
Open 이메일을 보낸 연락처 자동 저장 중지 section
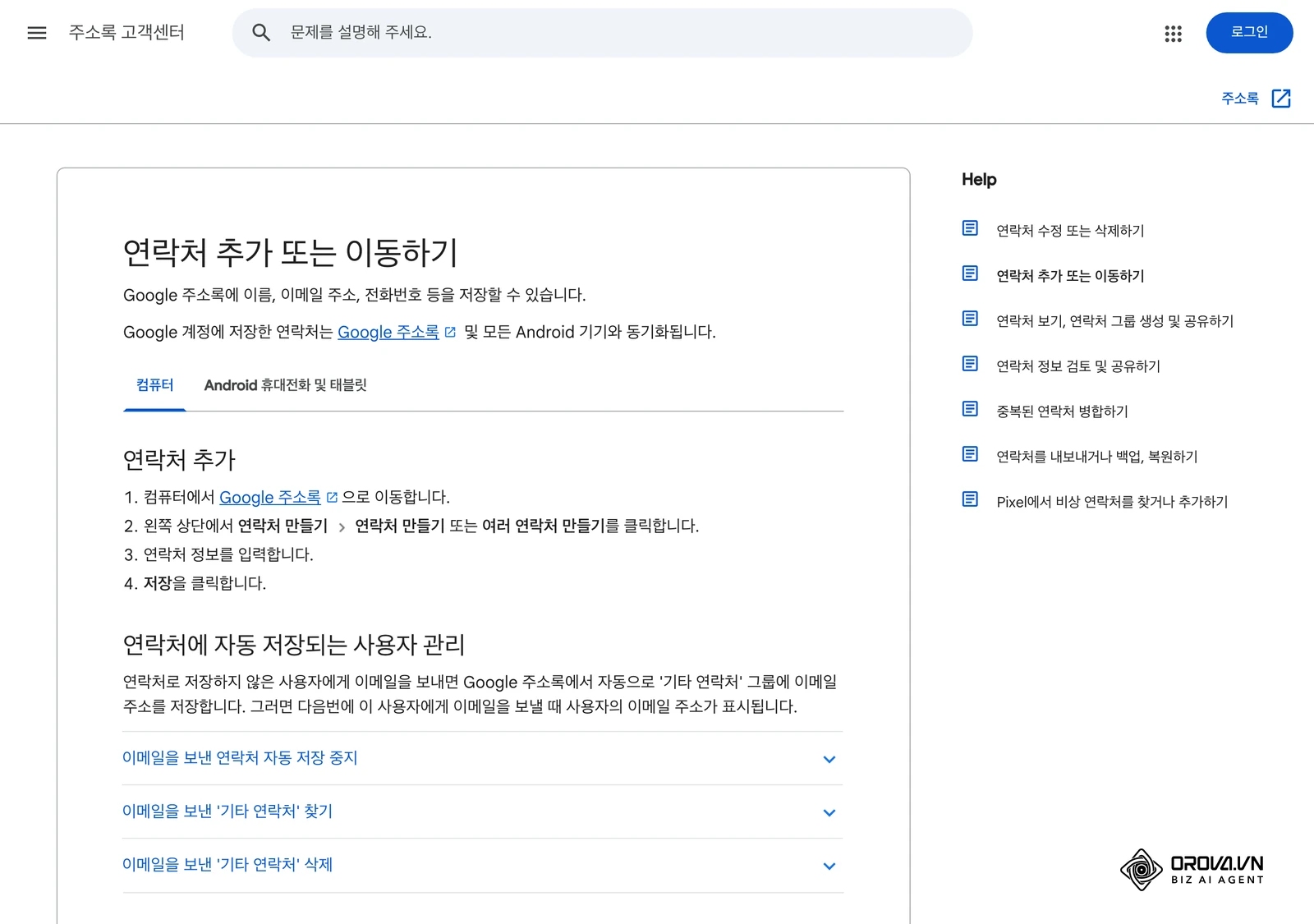(x=483, y=758)
